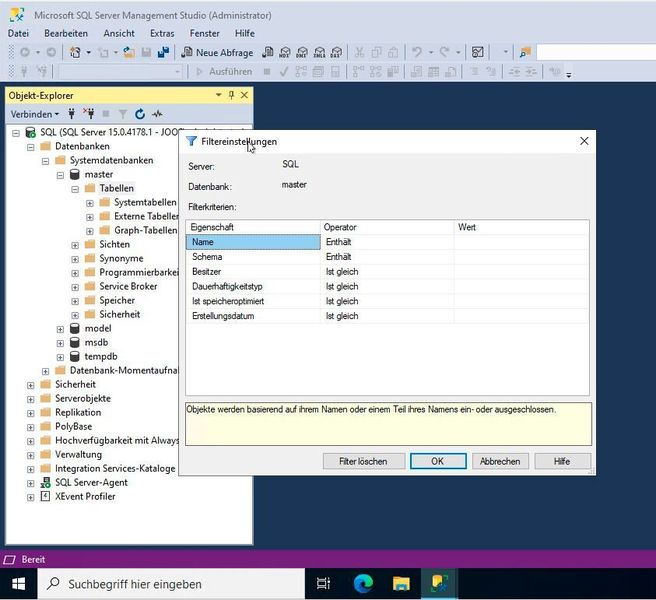656x600 pixels.
Task: Open the Bearbeiten menu
Action: point(66,33)
